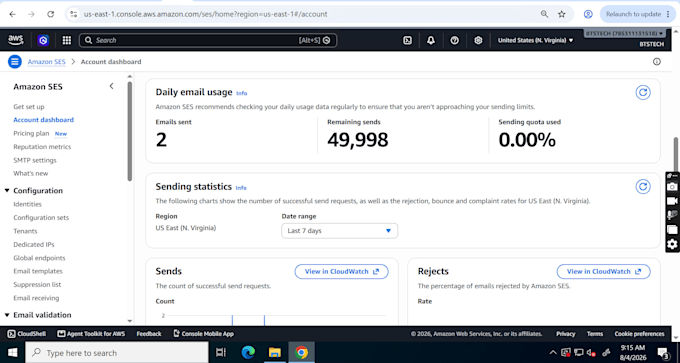The height and width of the screenshot is (363, 680).
Task: Open the Date range dropdown
Action: tap(340, 231)
